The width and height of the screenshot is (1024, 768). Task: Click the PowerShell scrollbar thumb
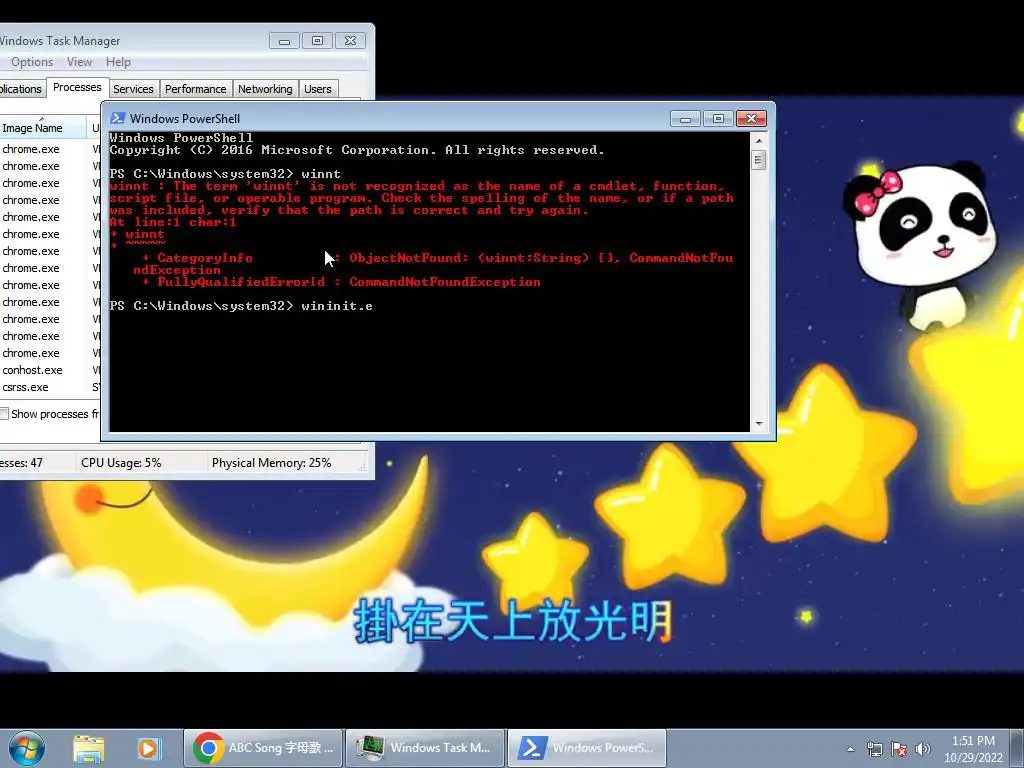(x=759, y=160)
